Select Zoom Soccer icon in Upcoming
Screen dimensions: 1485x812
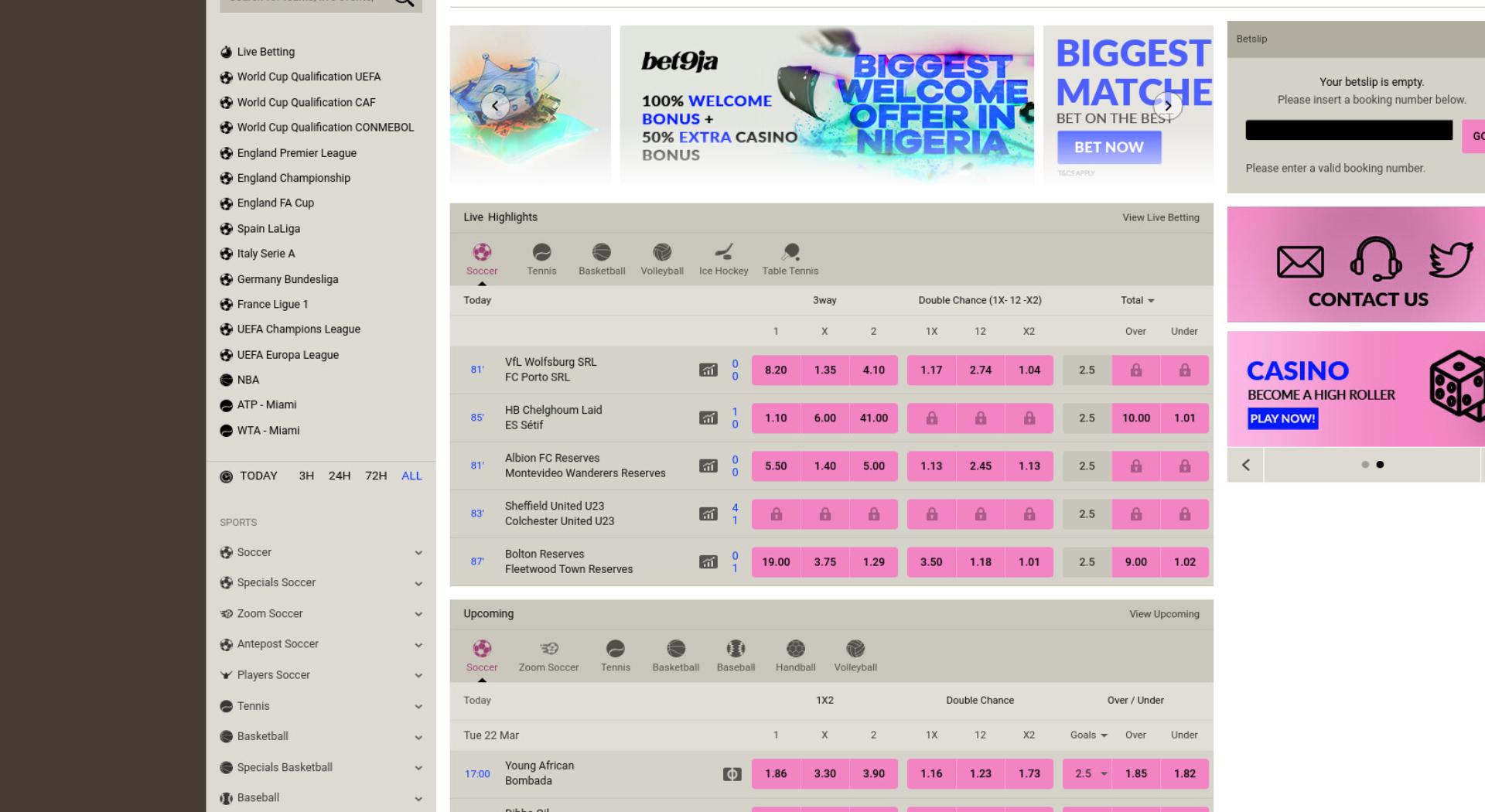(x=549, y=648)
